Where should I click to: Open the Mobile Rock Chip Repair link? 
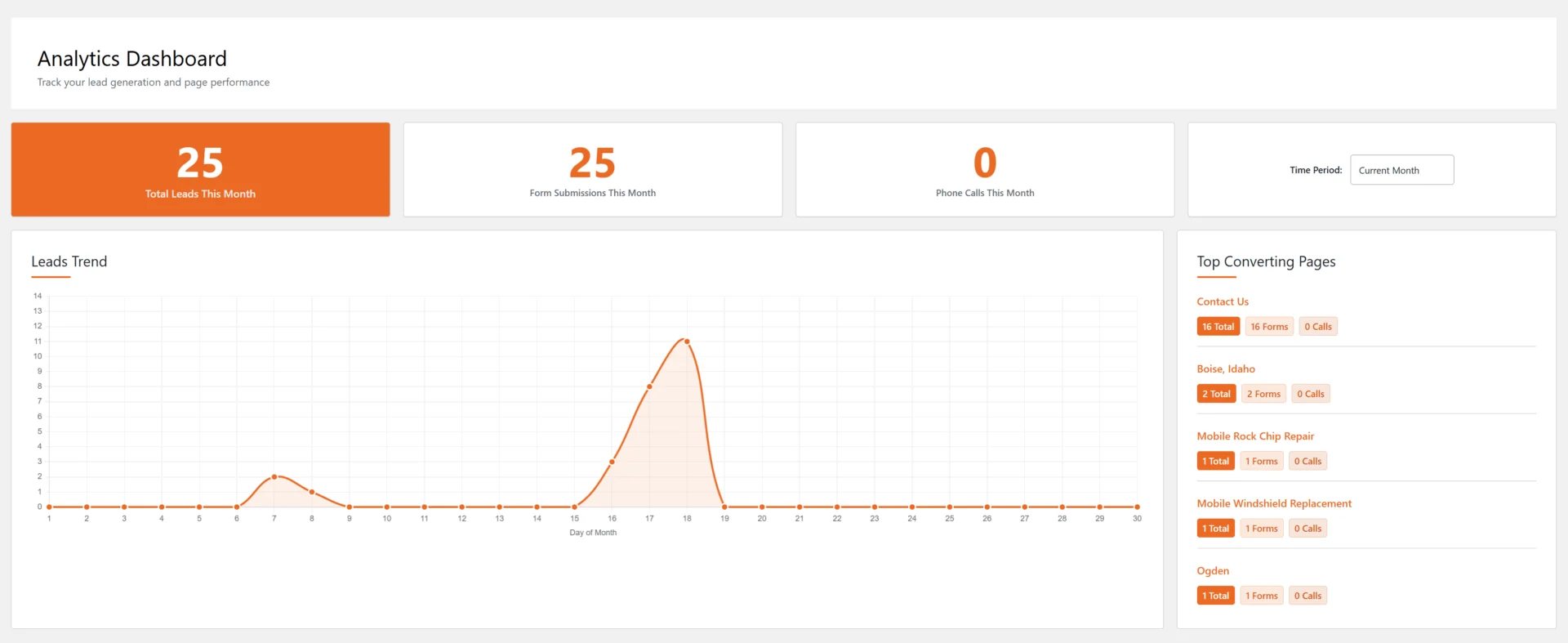1255,436
